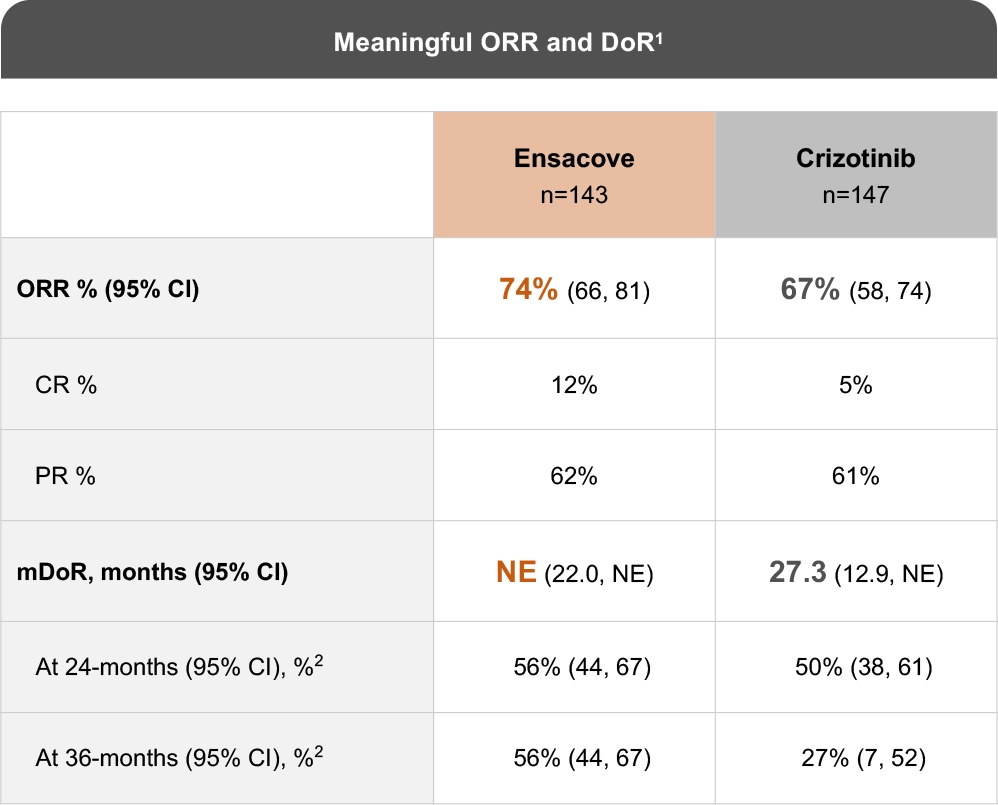Click the "mDoR, months (95% CI)" row label
998x805 pixels.
coord(152,573)
